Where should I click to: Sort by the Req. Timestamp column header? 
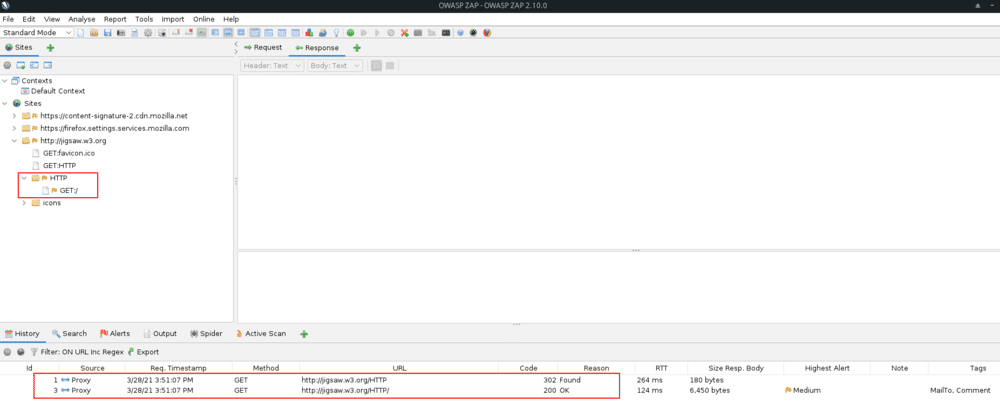(179, 368)
